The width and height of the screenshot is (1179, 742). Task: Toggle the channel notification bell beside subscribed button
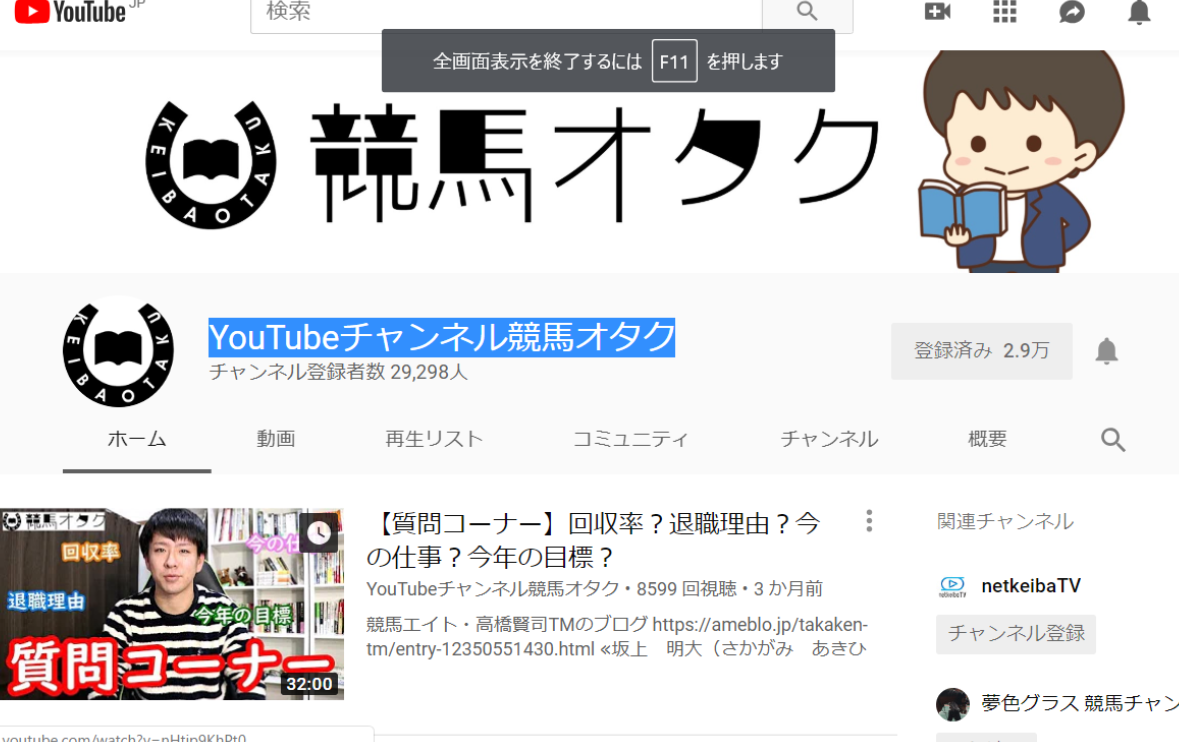(x=1106, y=351)
